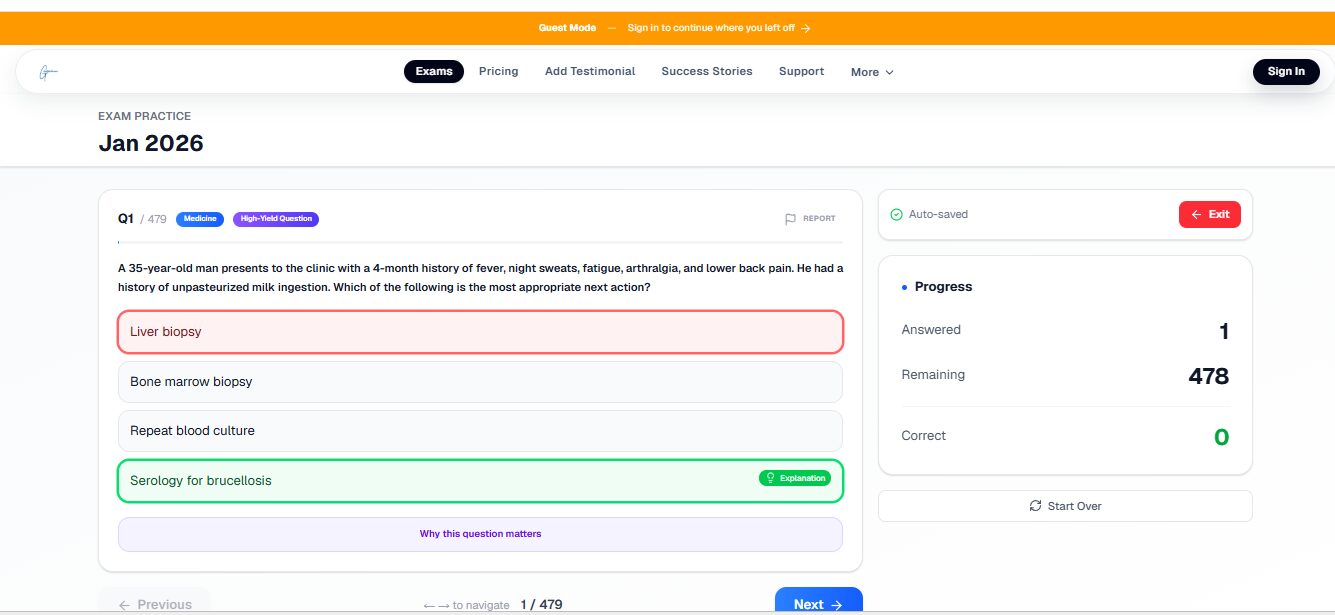Click the lightbulb Explanation badge
The width and height of the screenshot is (1335, 615).
(x=795, y=478)
